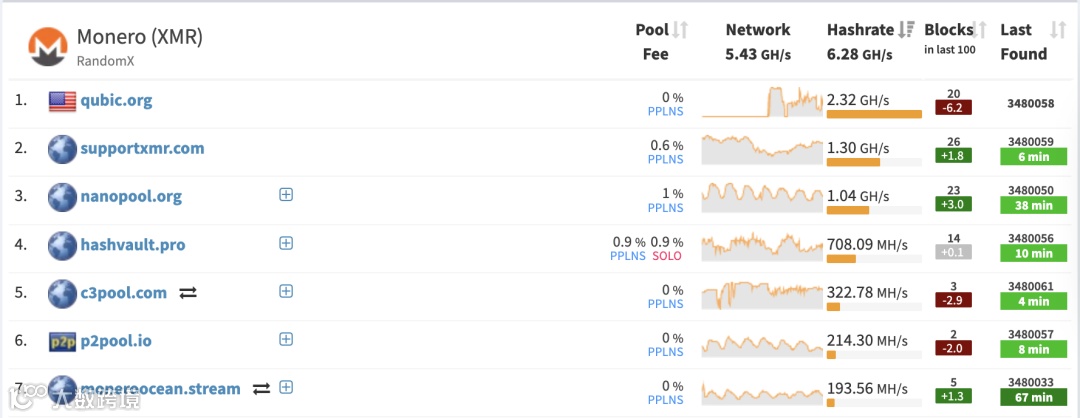Click the swap arrows icon beside moneroocean.stream
The width and height of the screenshot is (1080, 418).
click(x=261, y=388)
